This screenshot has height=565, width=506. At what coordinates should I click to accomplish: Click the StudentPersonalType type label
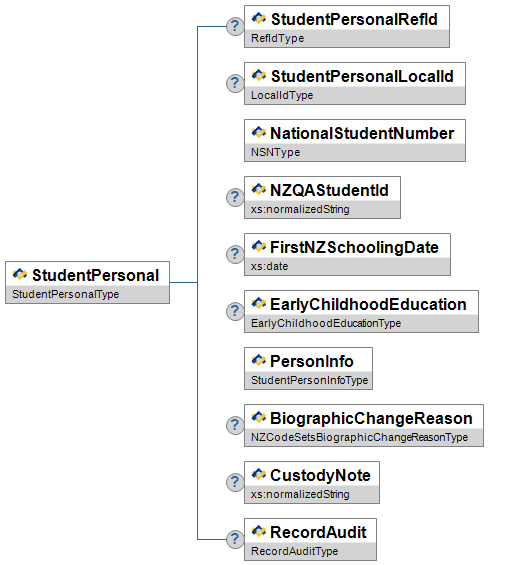66,294
